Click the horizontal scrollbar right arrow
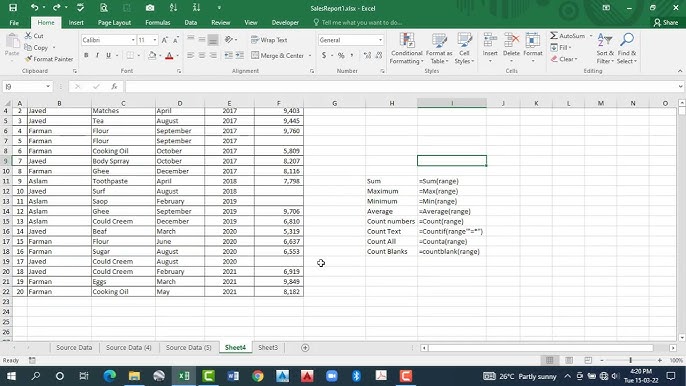The image size is (686, 386). click(673, 348)
